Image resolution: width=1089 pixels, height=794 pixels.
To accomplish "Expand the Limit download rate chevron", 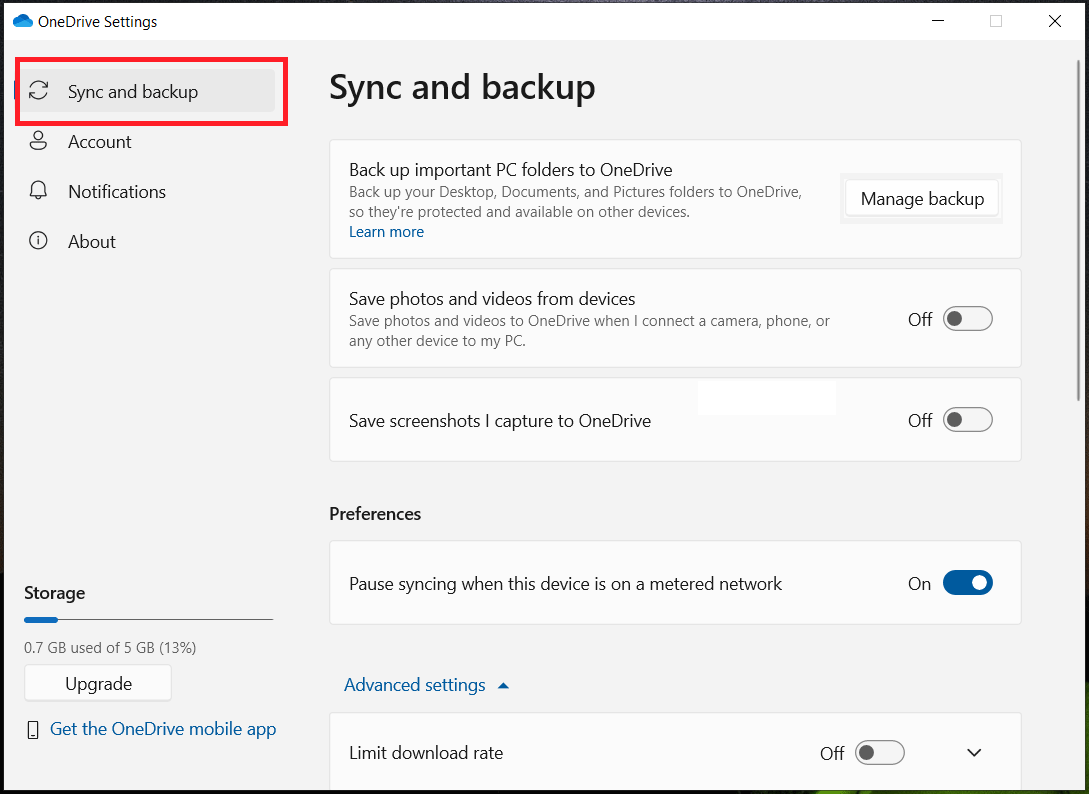I will (974, 752).
